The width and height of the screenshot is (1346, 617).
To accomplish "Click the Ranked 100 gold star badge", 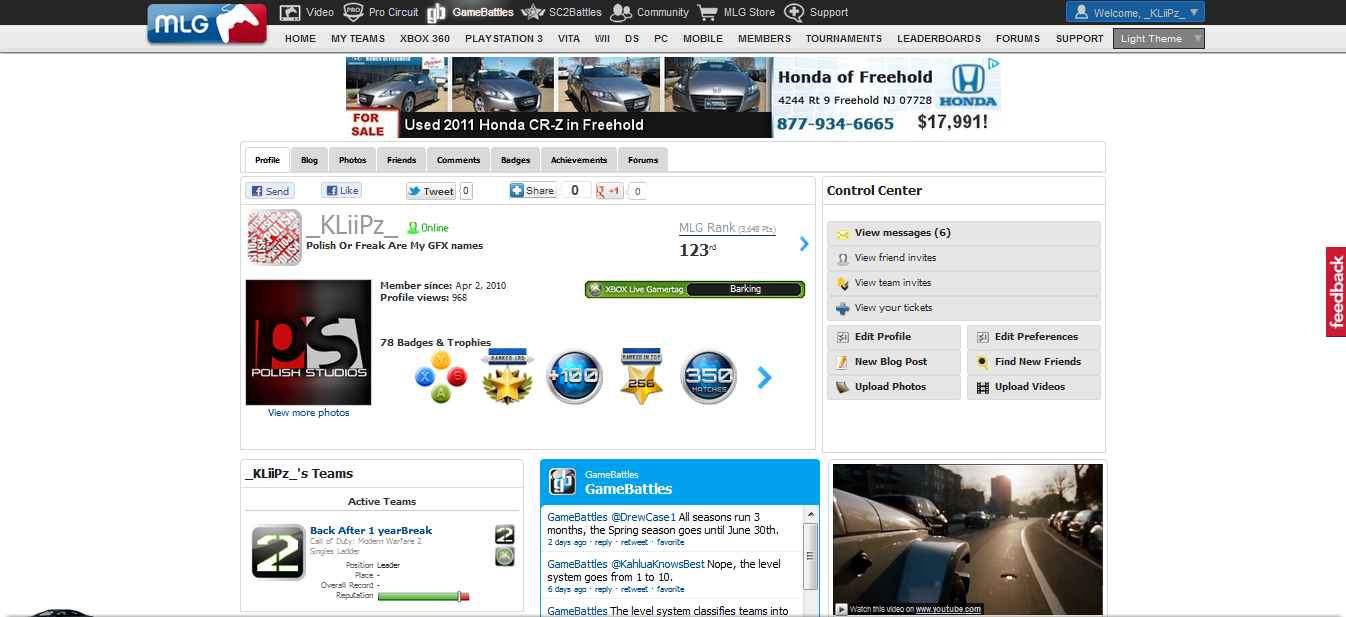I will (508, 377).
